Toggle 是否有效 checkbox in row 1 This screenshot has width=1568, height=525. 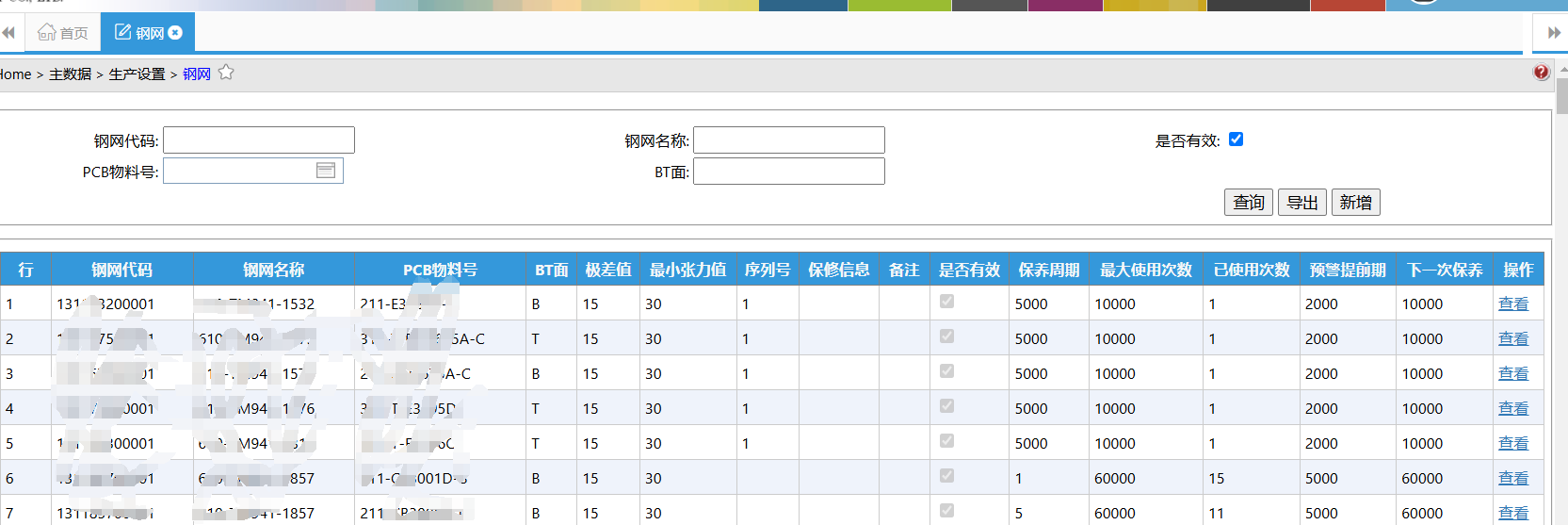click(x=947, y=302)
